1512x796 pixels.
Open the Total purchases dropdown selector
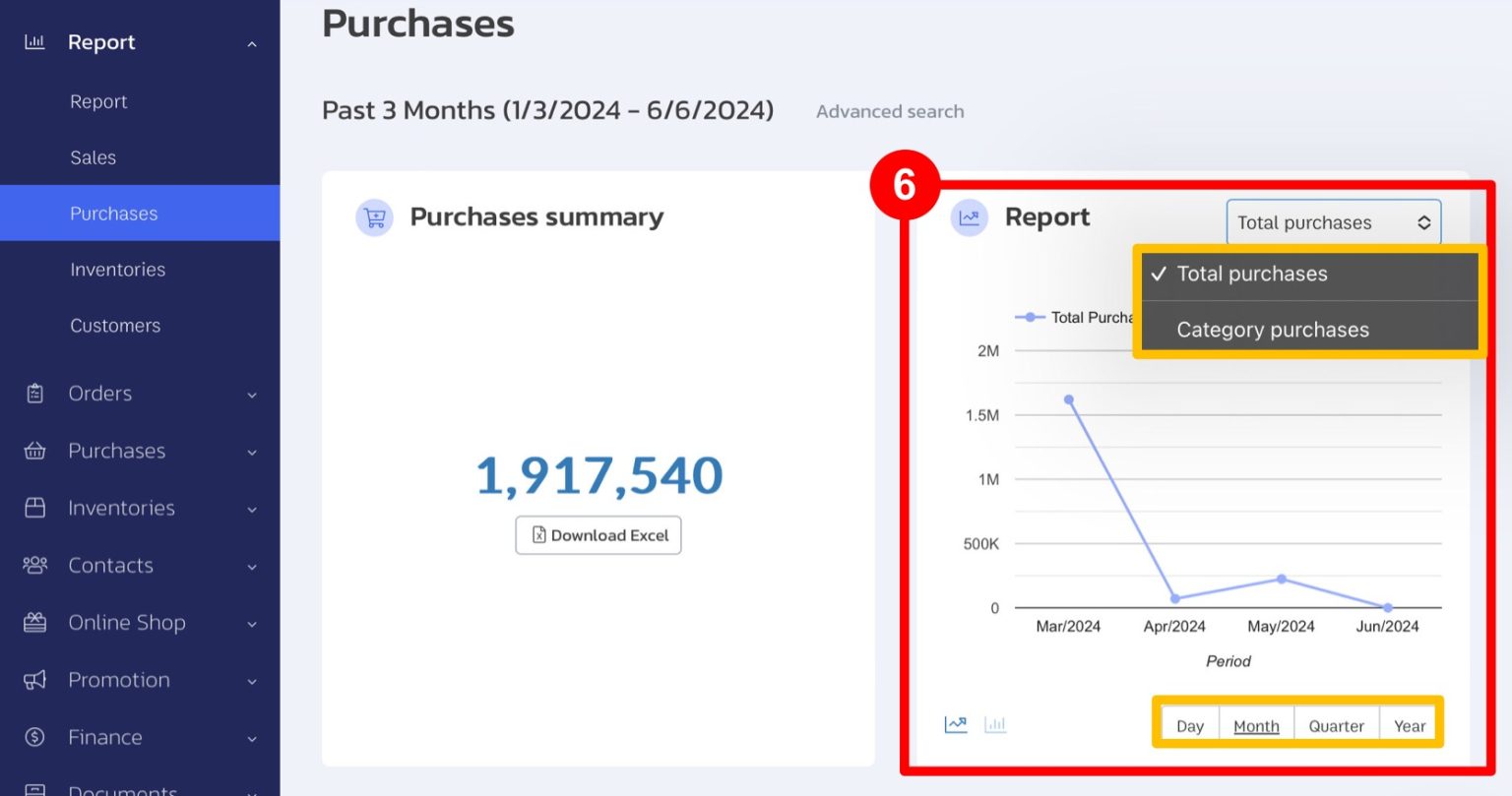tap(1333, 222)
